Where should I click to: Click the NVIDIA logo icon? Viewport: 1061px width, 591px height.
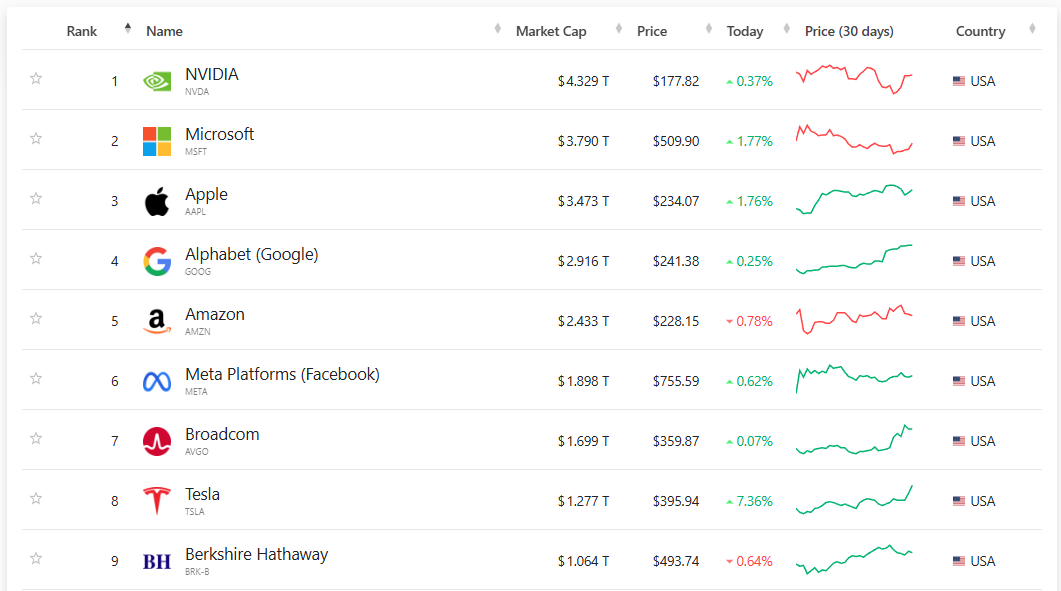tap(157, 81)
